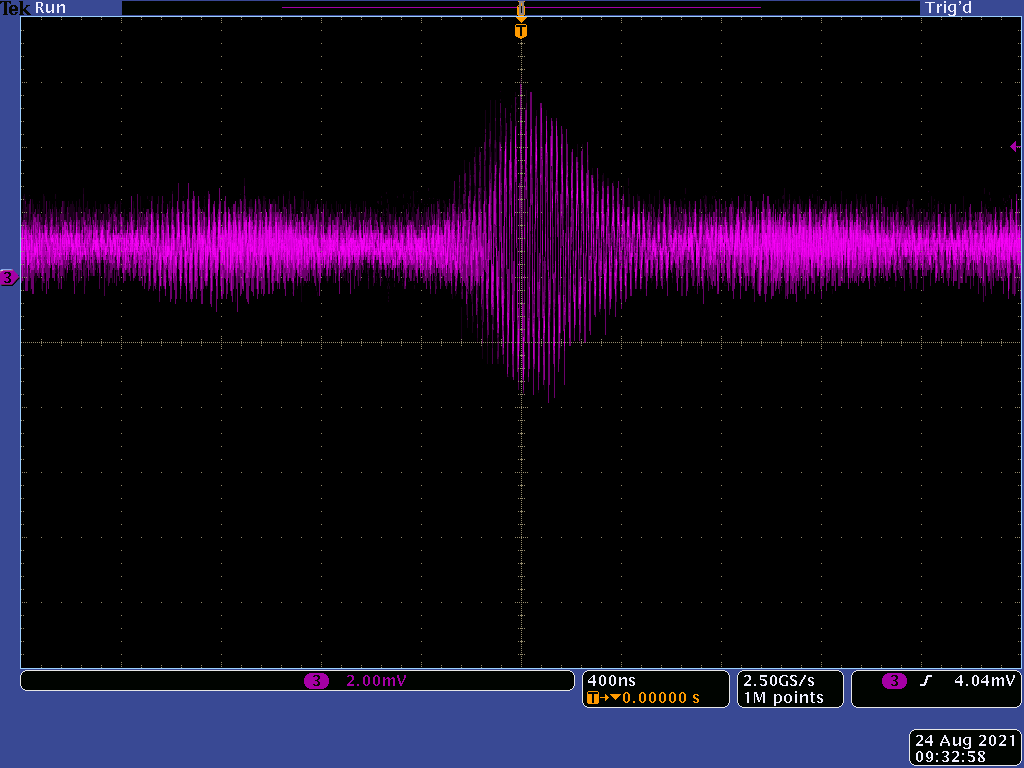Open the 2.00mV vertical scale readout
The image size is (1024, 768).
coord(376,681)
